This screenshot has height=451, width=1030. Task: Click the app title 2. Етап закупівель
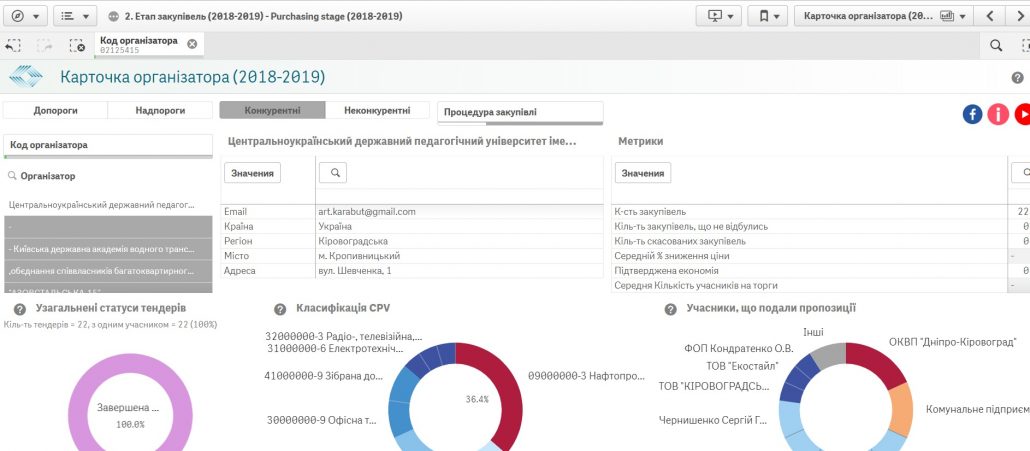click(x=263, y=16)
